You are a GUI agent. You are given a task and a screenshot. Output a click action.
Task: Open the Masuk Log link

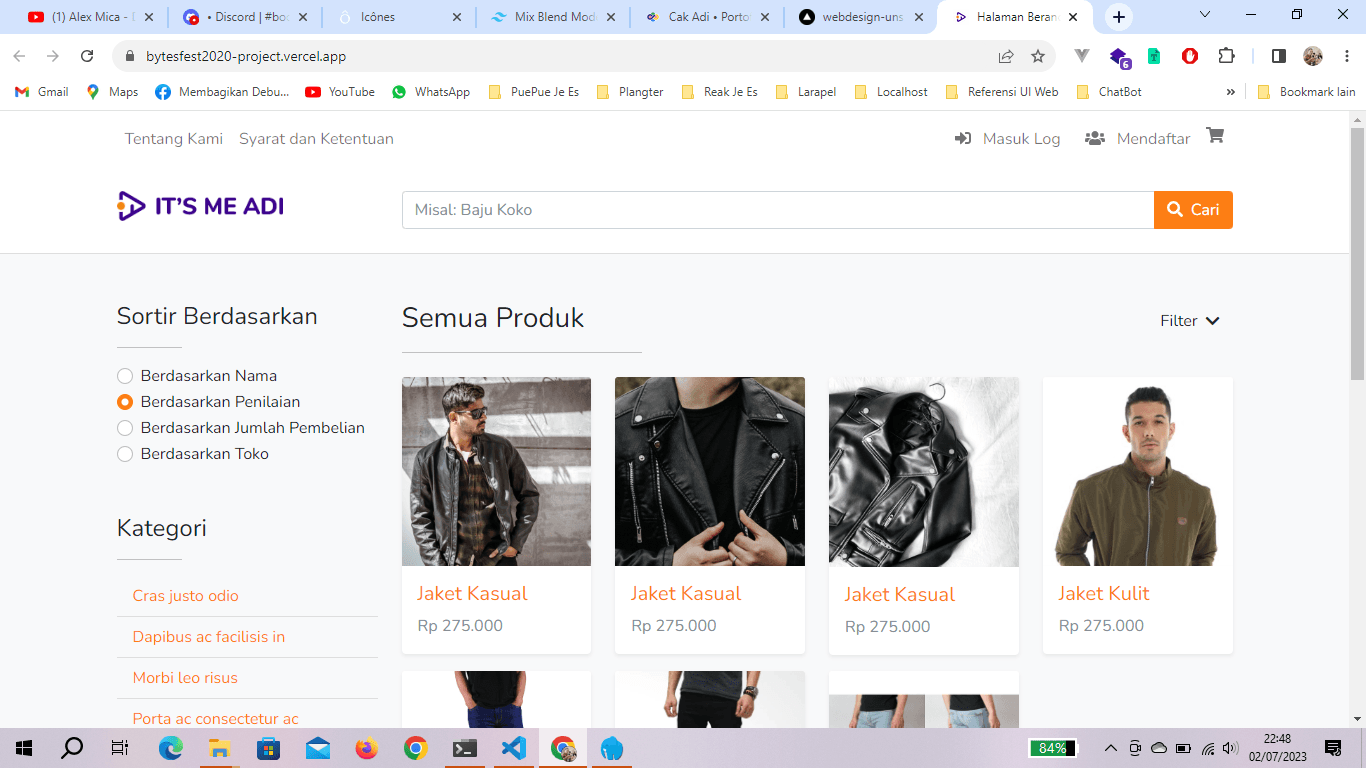point(1008,139)
